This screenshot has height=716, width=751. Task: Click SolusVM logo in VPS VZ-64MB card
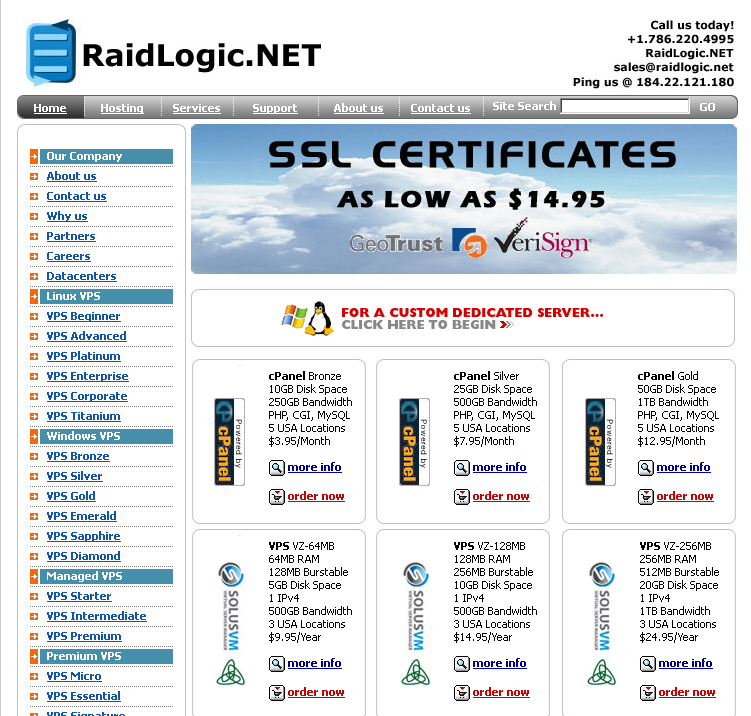pyautogui.click(x=231, y=606)
